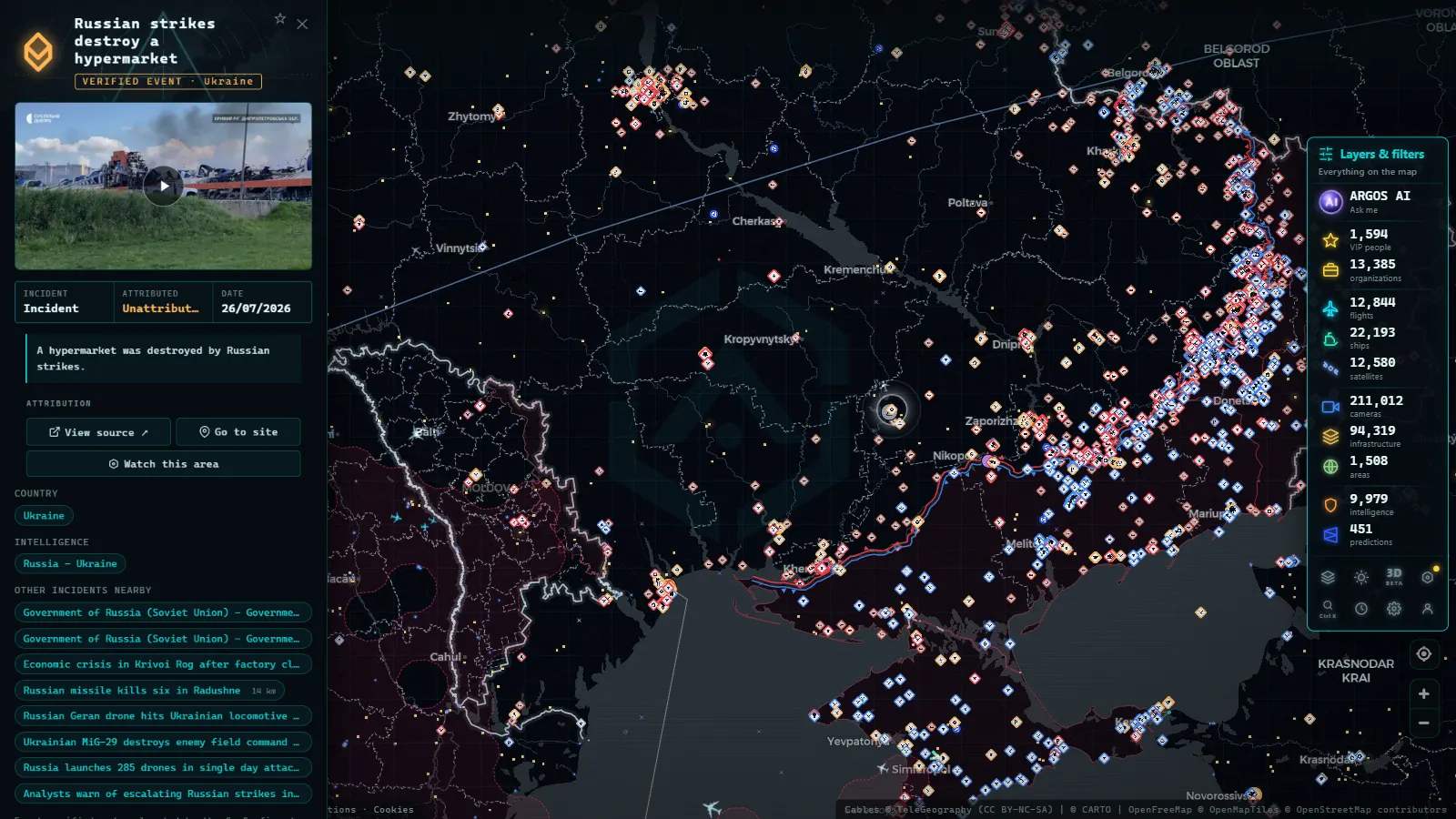
Task: Toggle the flights layer airplane icon
Action: click(1330, 308)
